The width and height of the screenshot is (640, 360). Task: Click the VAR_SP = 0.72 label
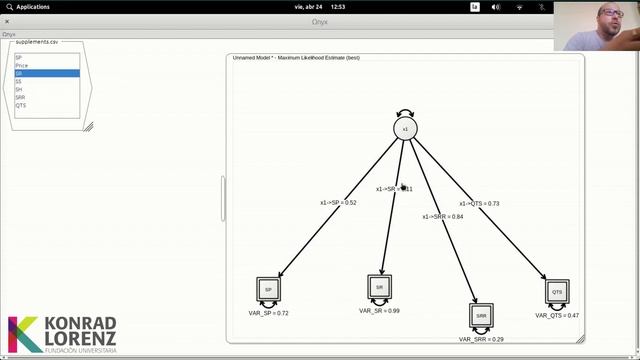click(268, 313)
